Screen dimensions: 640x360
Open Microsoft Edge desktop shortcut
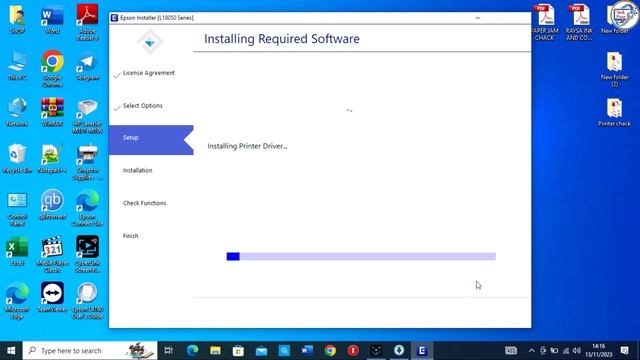[x=17, y=301]
